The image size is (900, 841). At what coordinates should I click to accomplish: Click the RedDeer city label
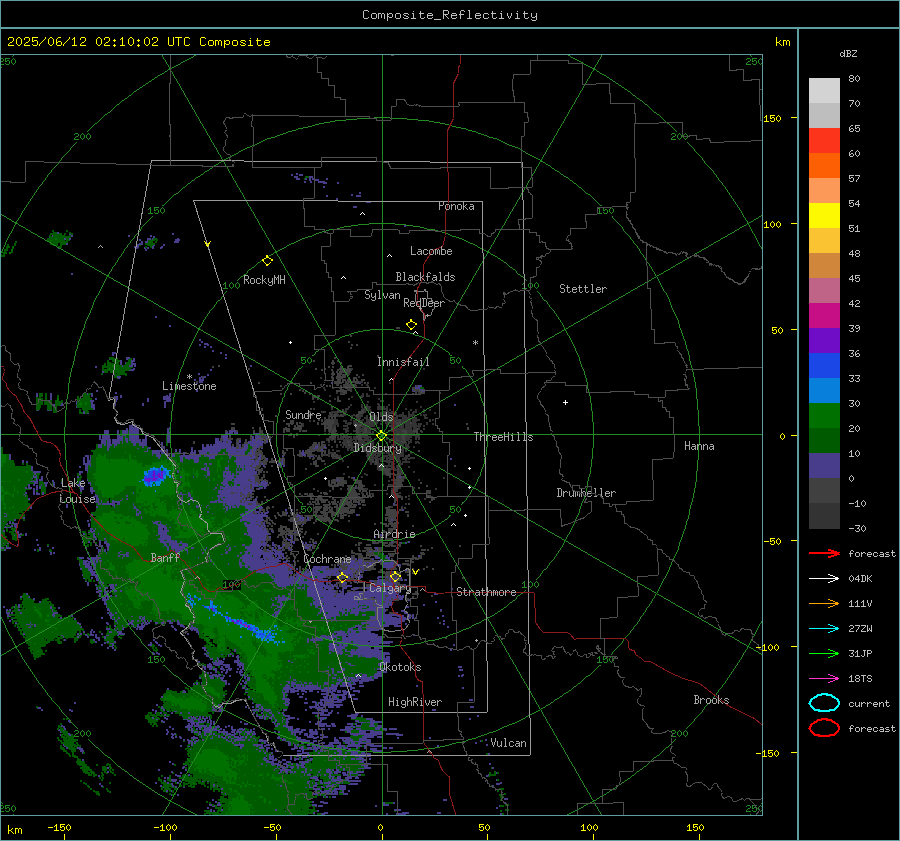[x=424, y=303]
